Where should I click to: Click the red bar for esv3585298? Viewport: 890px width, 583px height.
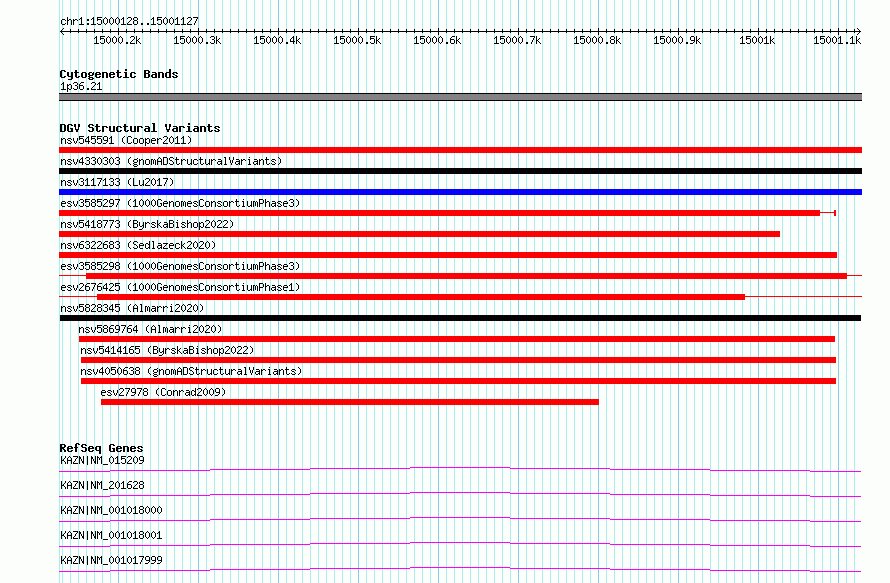coord(467,276)
